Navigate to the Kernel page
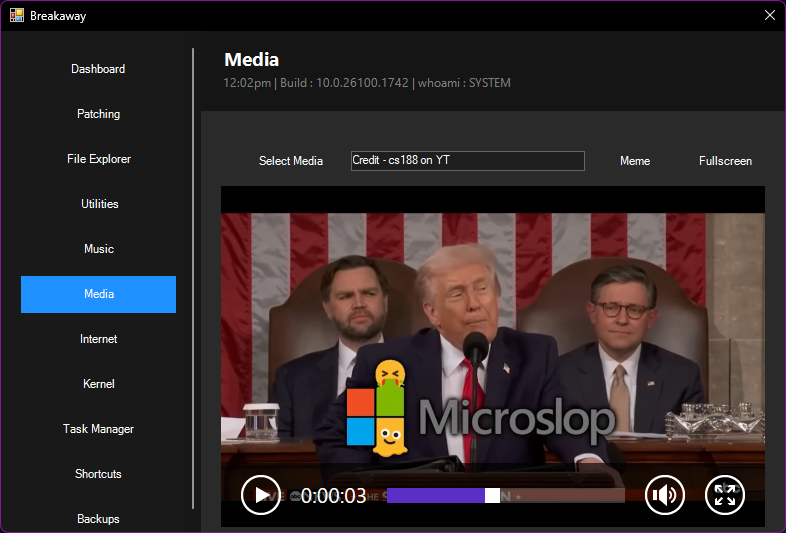This screenshot has width=786, height=533. coord(98,384)
